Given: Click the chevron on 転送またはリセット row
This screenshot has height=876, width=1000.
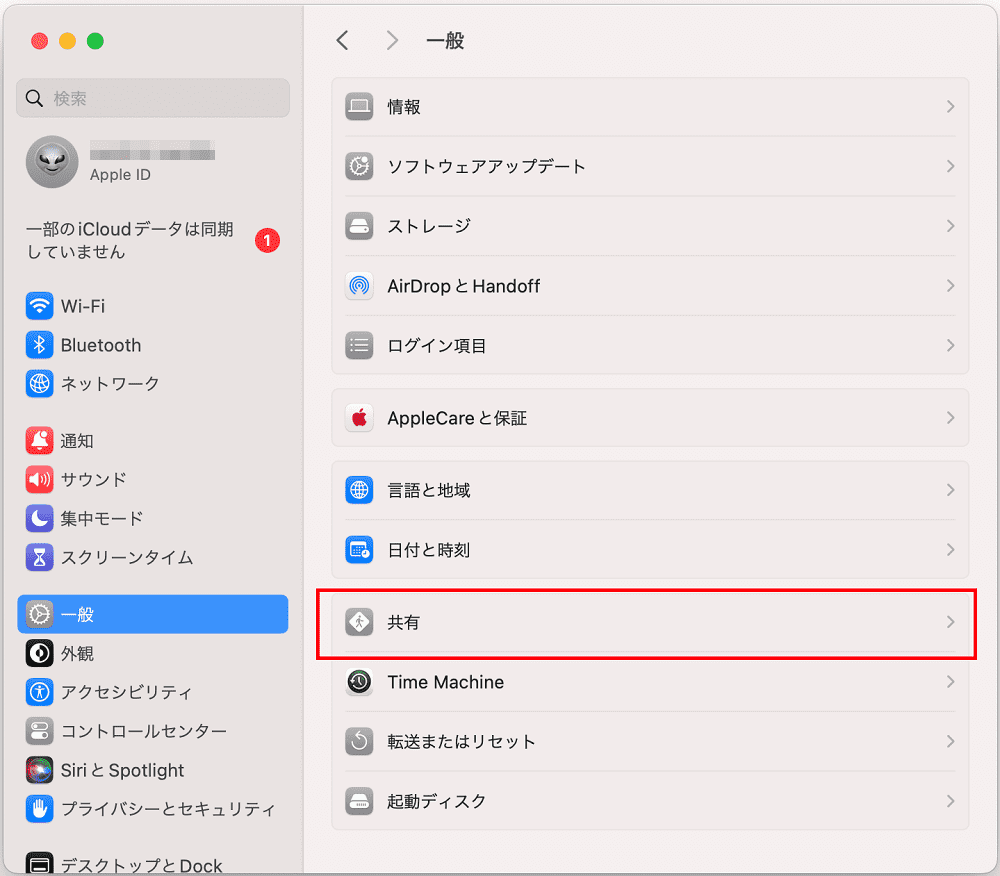Looking at the screenshot, I should (x=950, y=741).
